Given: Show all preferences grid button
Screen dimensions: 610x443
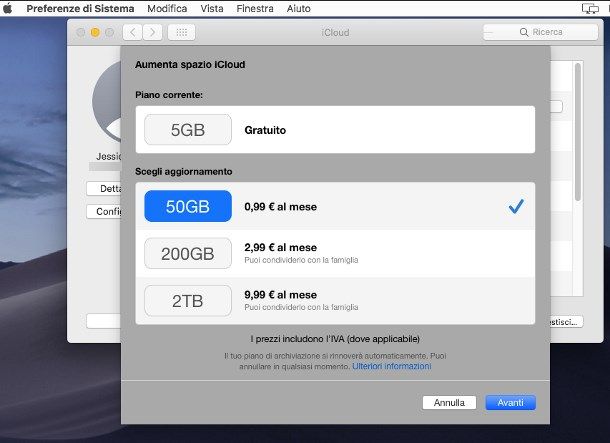Looking at the screenshot, I should pyautogui.click(x=181, y=32).
